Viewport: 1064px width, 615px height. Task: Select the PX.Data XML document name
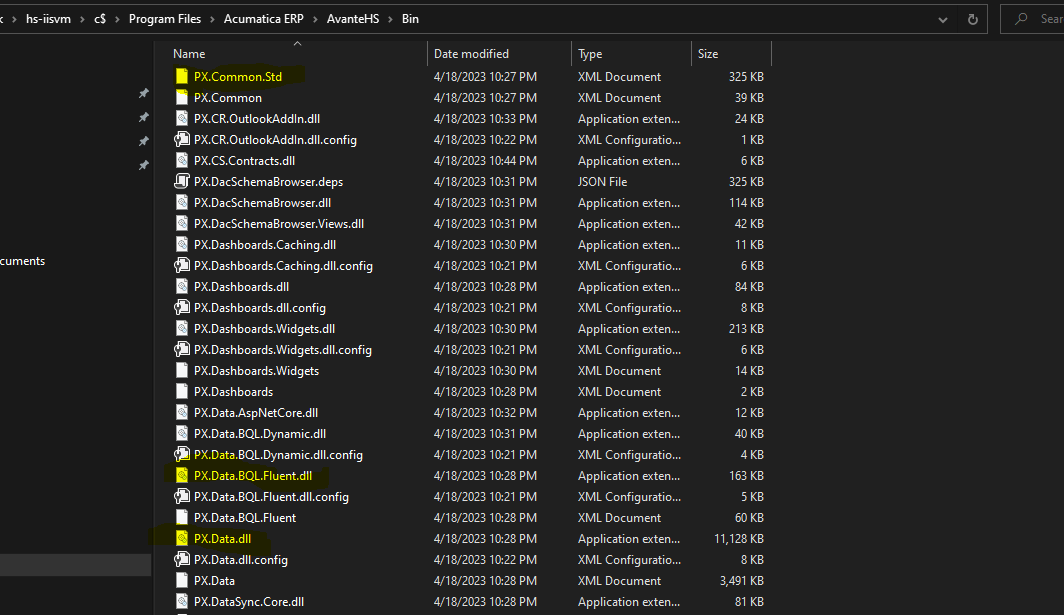(x=214, y=581)
